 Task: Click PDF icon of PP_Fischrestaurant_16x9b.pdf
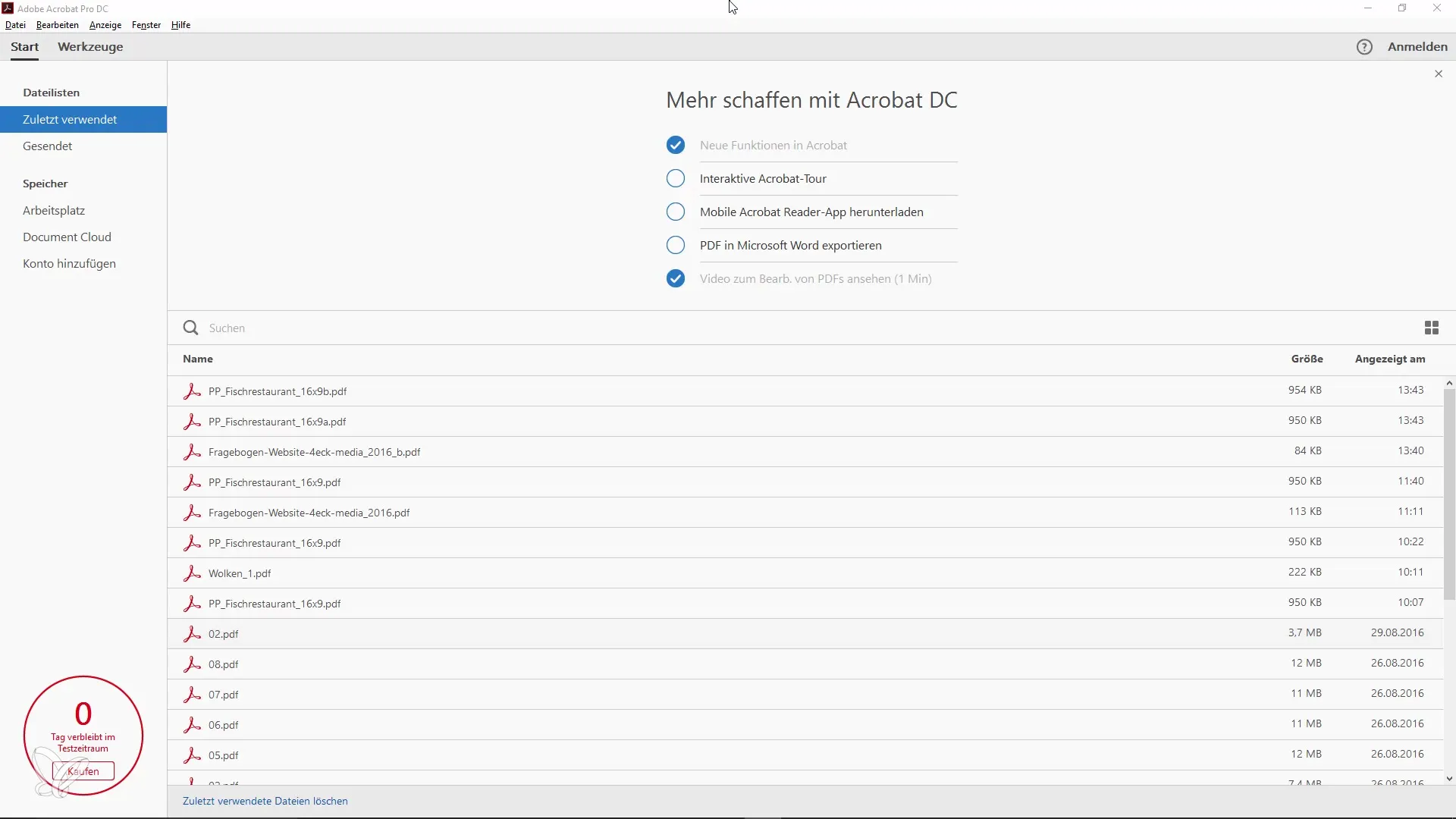pos(192,391)
